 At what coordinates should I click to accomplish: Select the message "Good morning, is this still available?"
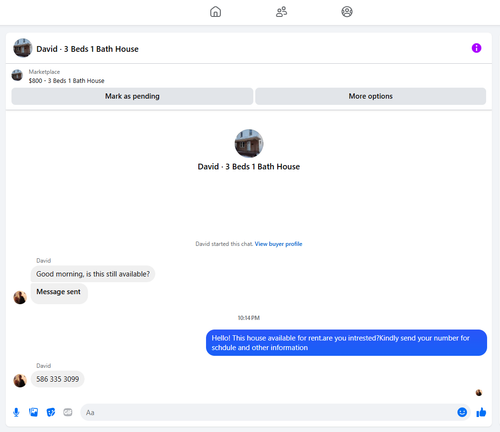(x=93, y=274)
